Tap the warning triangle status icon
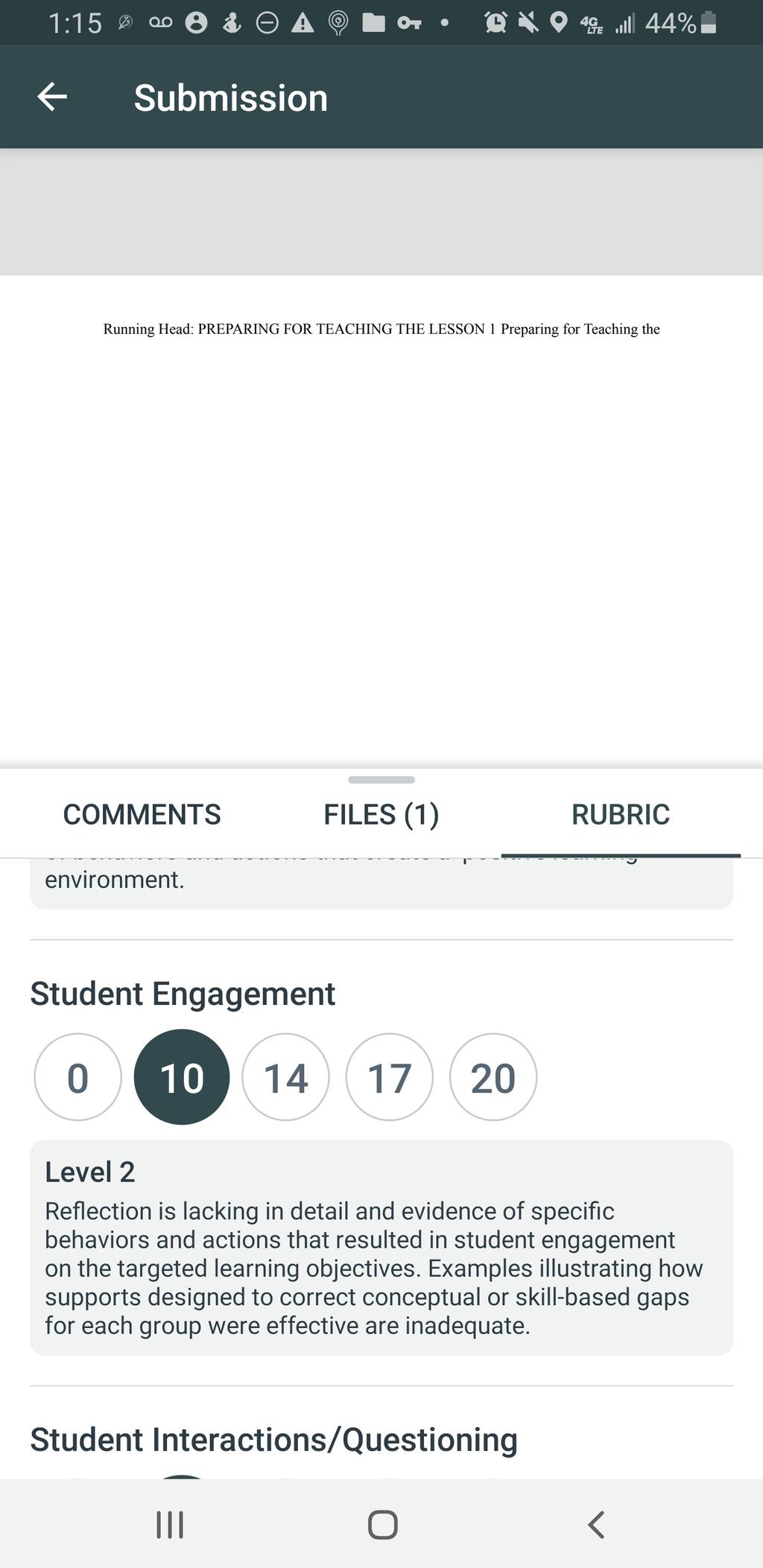This screenshot has width=763, height=1568. pos(303,23)
